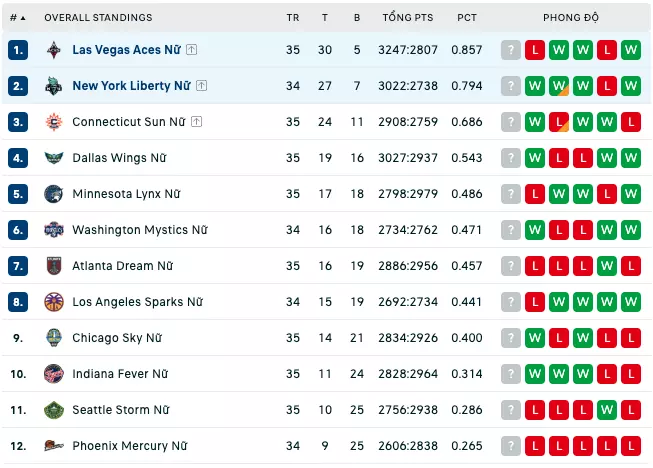Viewport: 653px width, 468px height.
Task: Click the Chicago Sky team logo
Action: (54, 338)
